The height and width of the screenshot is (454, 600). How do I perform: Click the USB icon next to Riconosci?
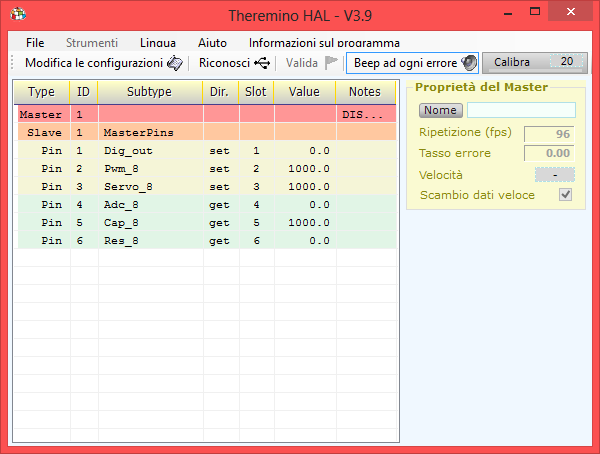click(262, 63)
